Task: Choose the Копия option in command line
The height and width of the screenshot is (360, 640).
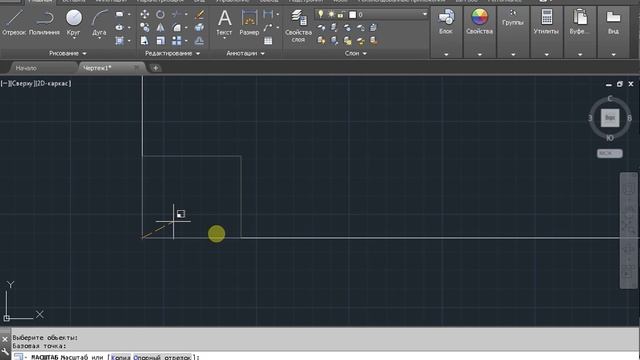Action: pos(121,357)
